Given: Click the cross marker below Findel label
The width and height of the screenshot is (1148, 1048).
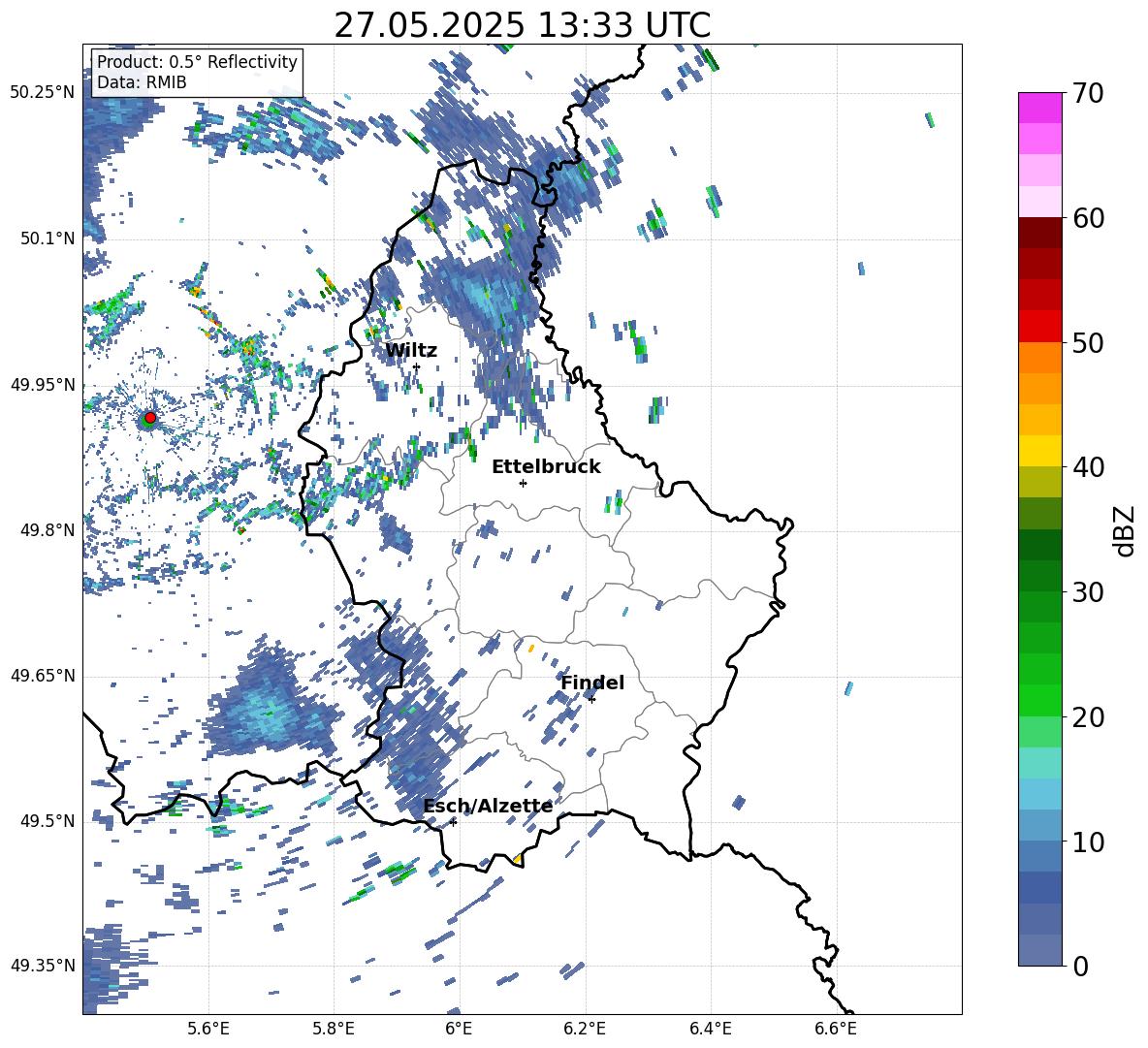Looking at the screenshot, I should pos(591,699).
